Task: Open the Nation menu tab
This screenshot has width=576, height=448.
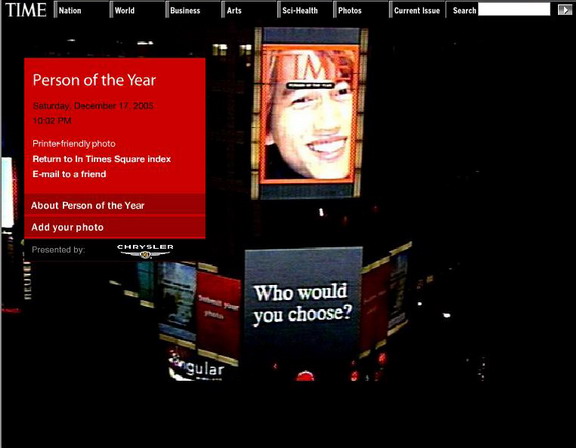Action: coord(70,10)
